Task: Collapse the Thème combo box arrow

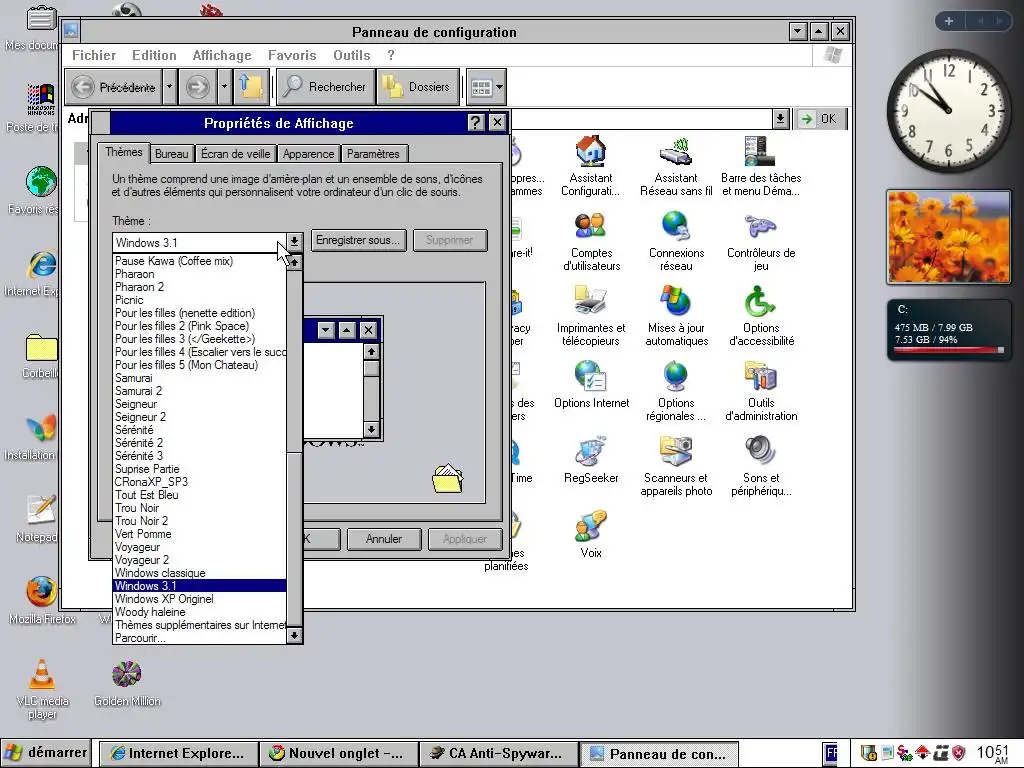Action: [x=295, y=242]
